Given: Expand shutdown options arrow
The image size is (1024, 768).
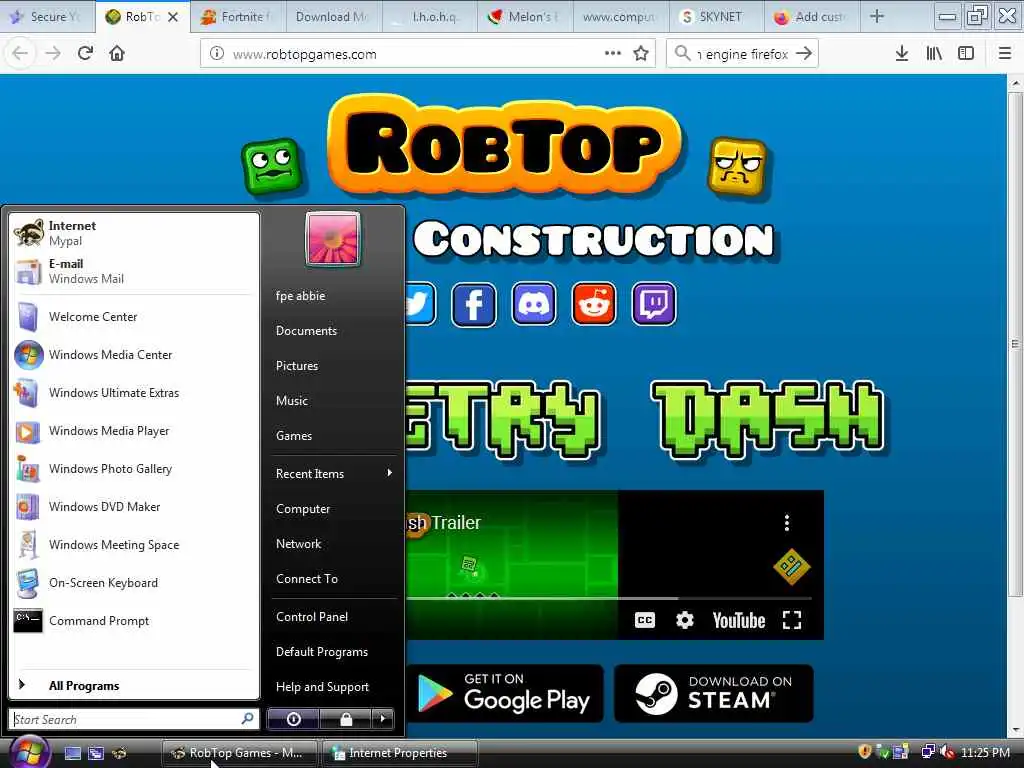Looking at the screenshot, I should pos(383,719).
